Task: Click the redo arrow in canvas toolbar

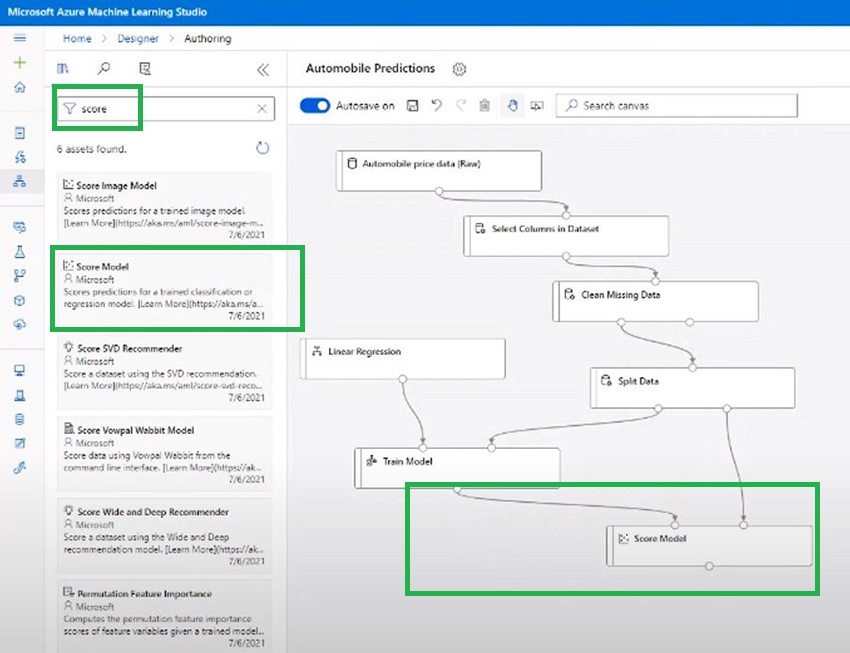Action: [x=461, y=105]
